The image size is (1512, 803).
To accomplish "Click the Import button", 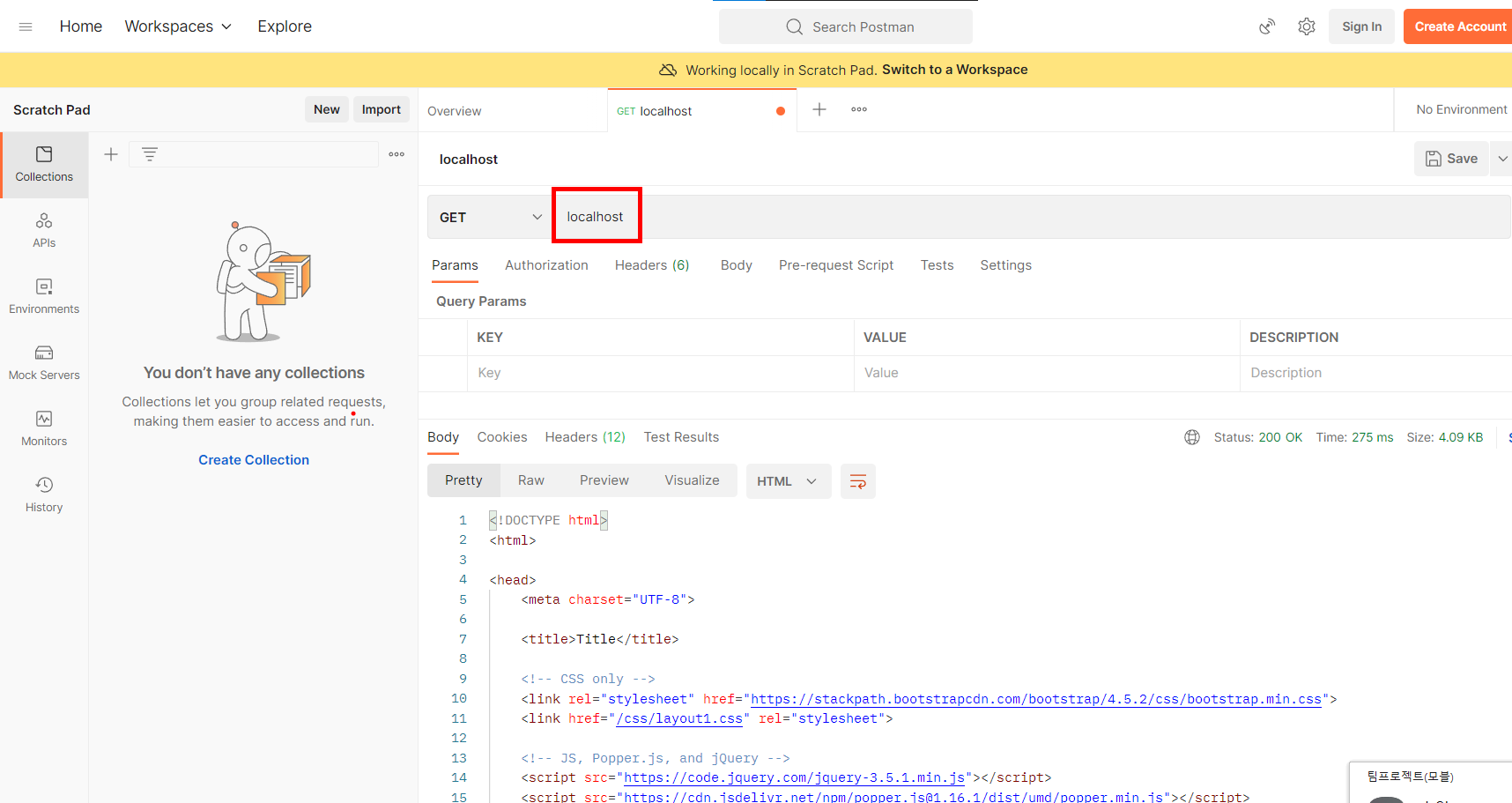I will point(382,109).
